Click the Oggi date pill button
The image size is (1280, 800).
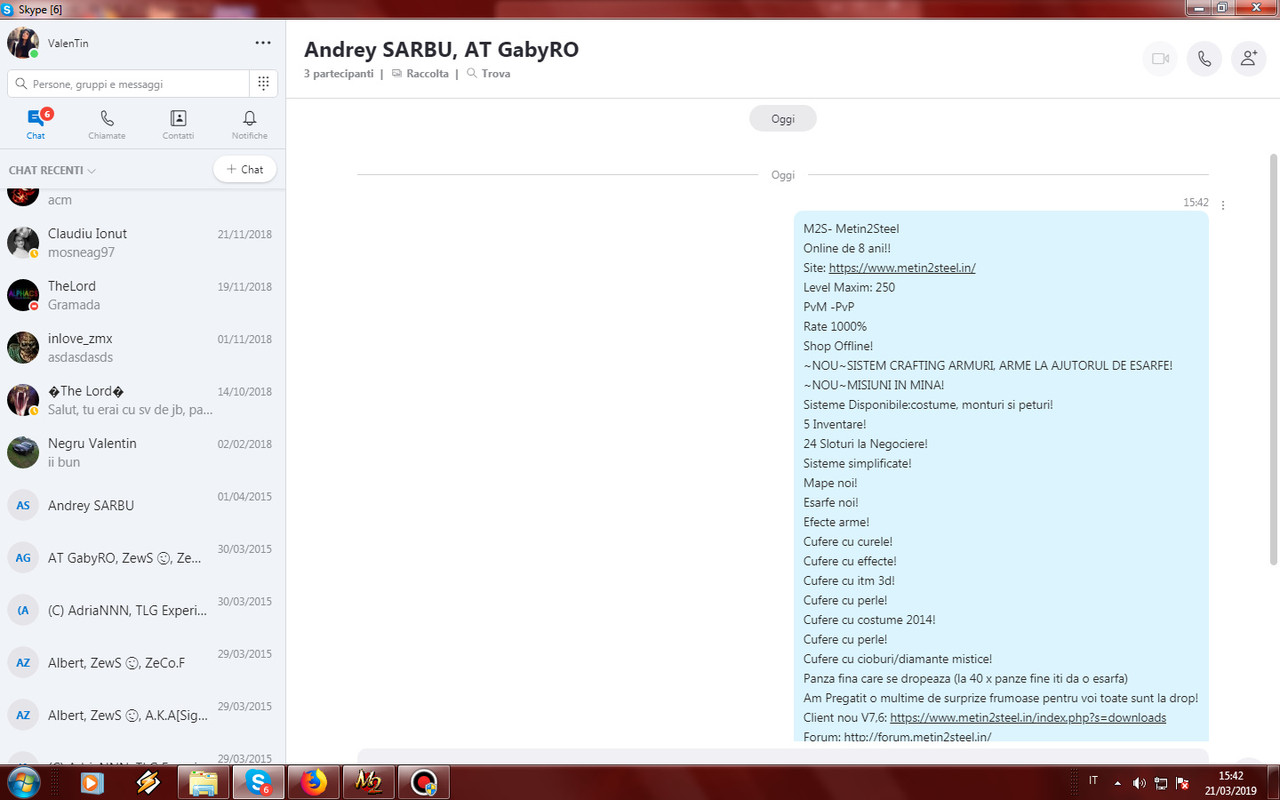[x=783, y=119]
